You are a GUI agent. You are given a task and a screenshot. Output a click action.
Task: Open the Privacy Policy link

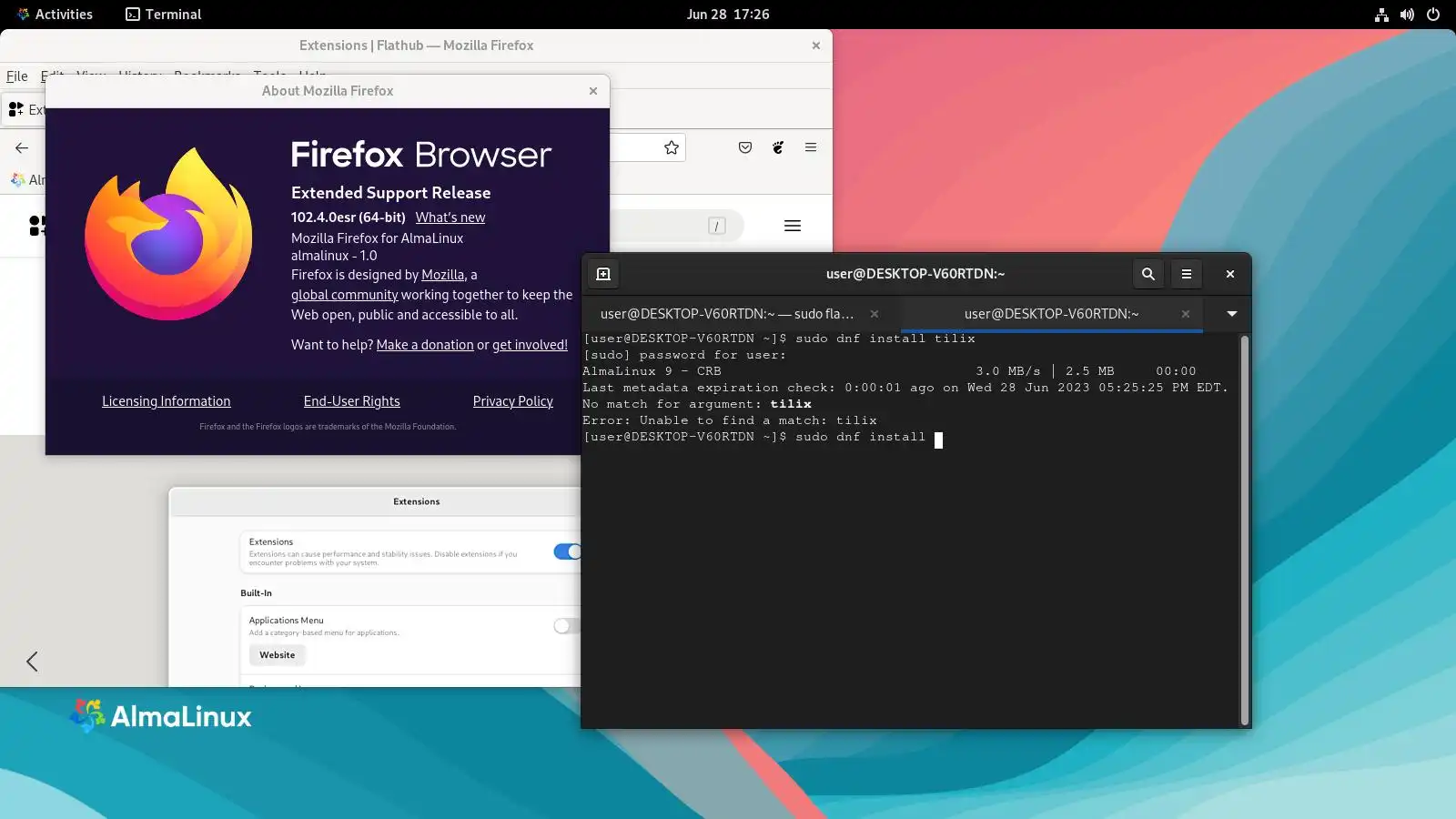tap(513, 401)
